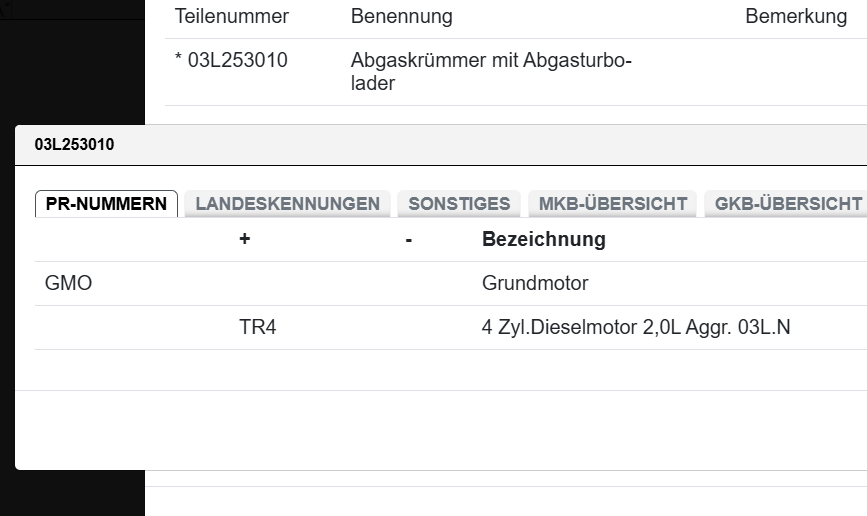
Task: Click the Benennung column header
Action: coord(401,17)
